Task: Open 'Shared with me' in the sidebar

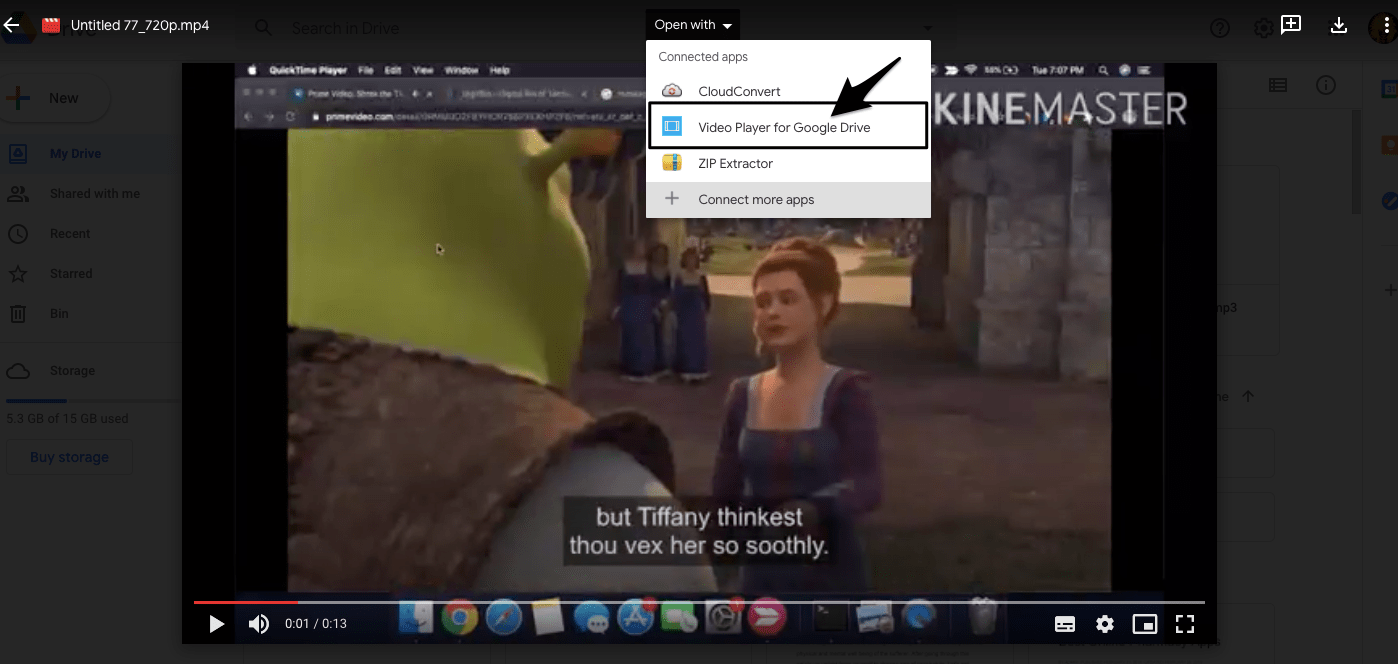Action: 95,193
